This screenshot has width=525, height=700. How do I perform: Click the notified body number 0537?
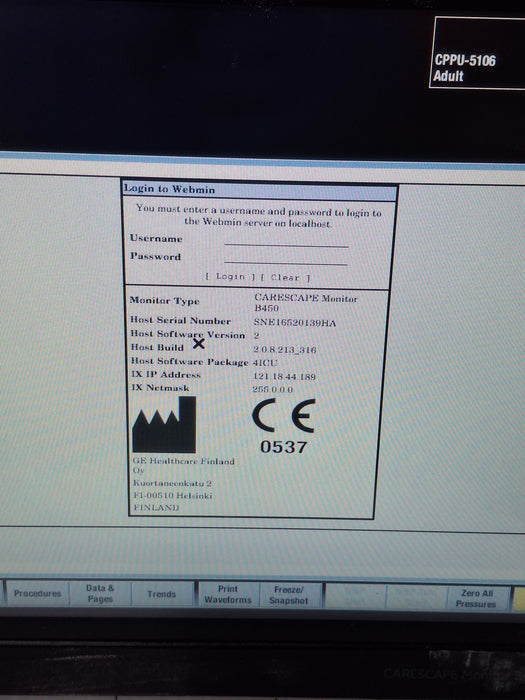point(284,447)
